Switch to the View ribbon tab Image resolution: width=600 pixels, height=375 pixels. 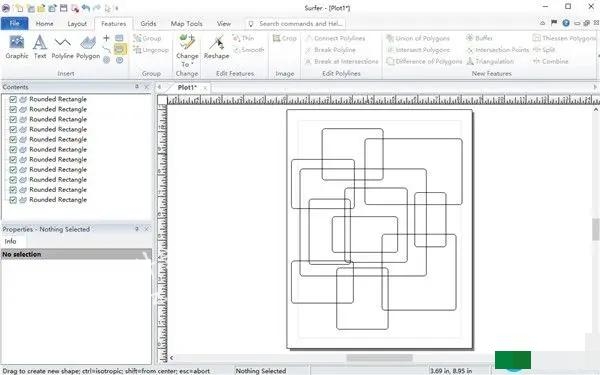tap(224, 23)
